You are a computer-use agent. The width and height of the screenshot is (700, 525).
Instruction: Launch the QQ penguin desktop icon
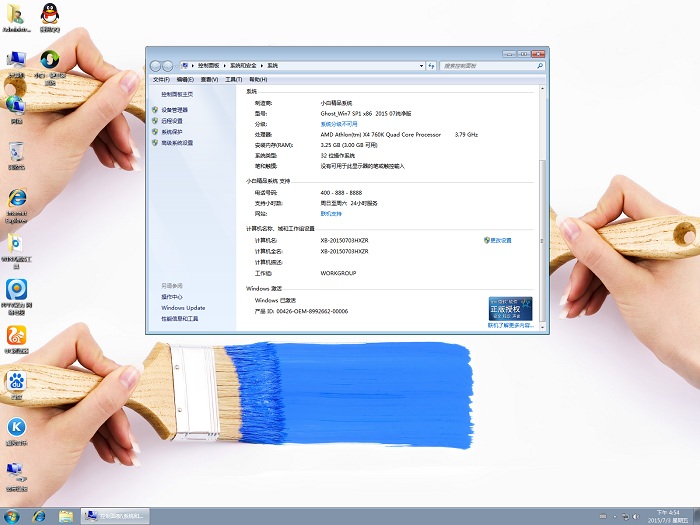coord(50,18)
